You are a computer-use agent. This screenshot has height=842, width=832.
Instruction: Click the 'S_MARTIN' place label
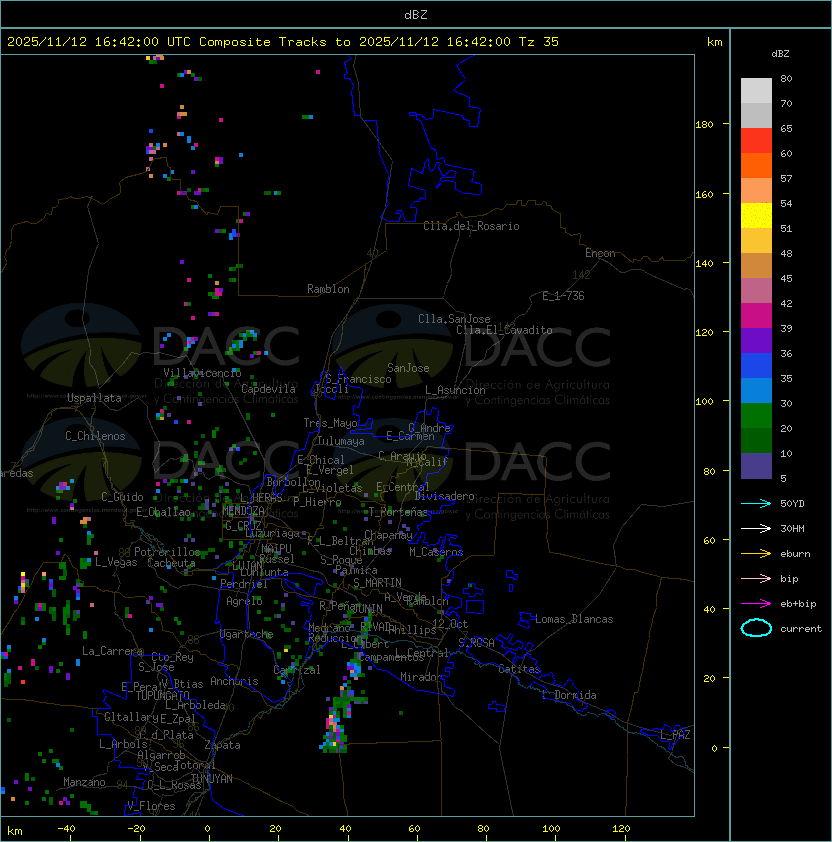tap(377, 583)
